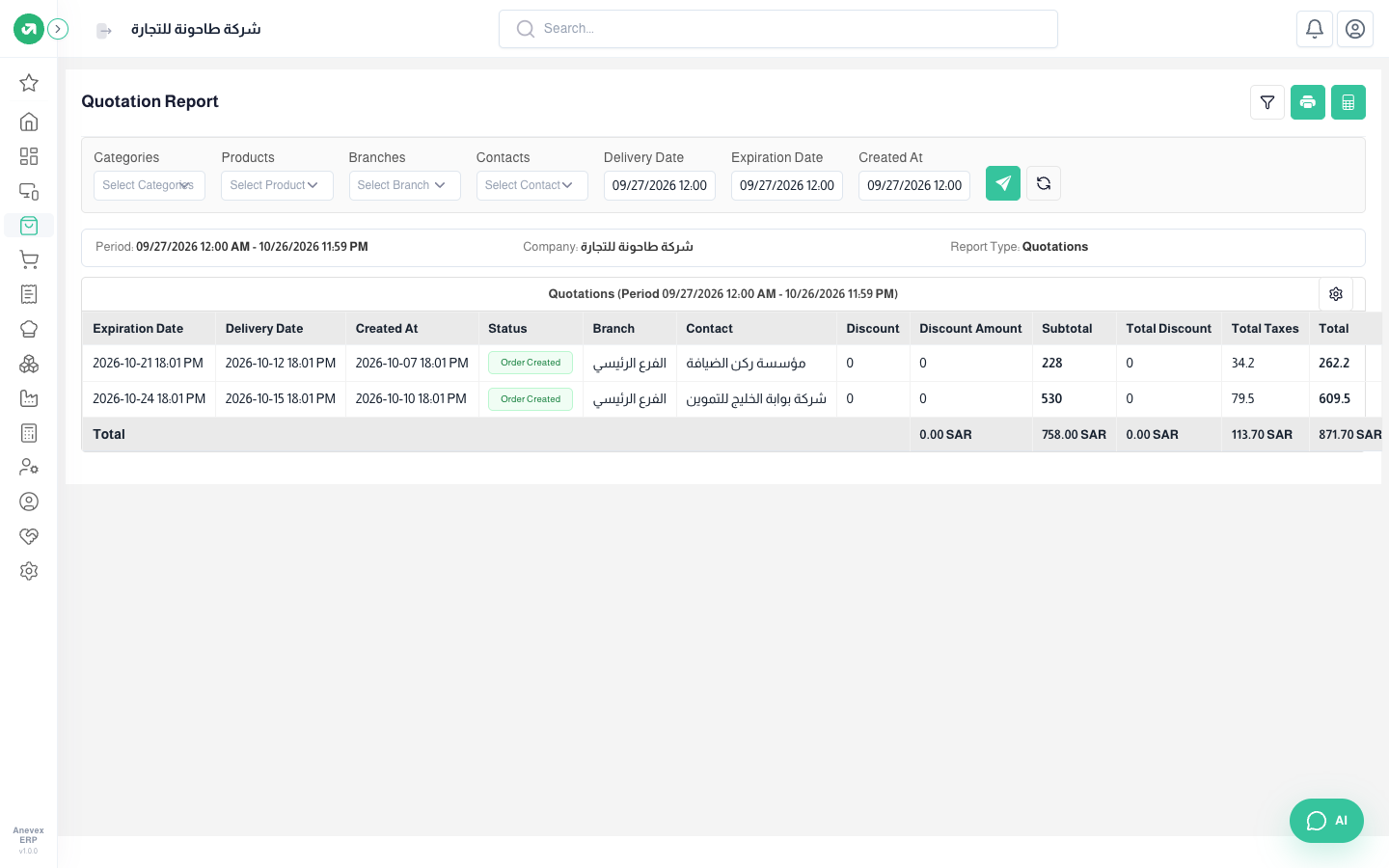Open the shopping cart icon in sidebar
The width and height of the screenshot is (1389, 868).
coord(29,259)
